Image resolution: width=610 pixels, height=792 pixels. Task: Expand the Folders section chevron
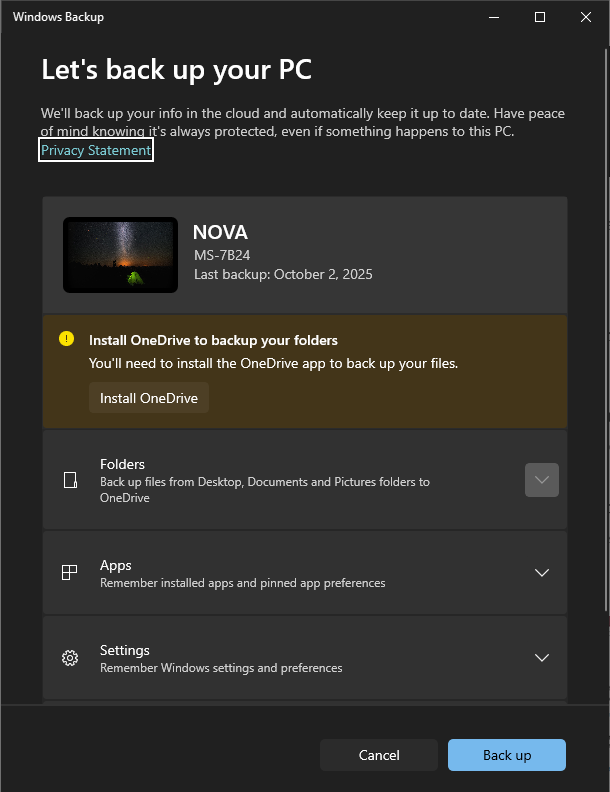coord(542,480)
